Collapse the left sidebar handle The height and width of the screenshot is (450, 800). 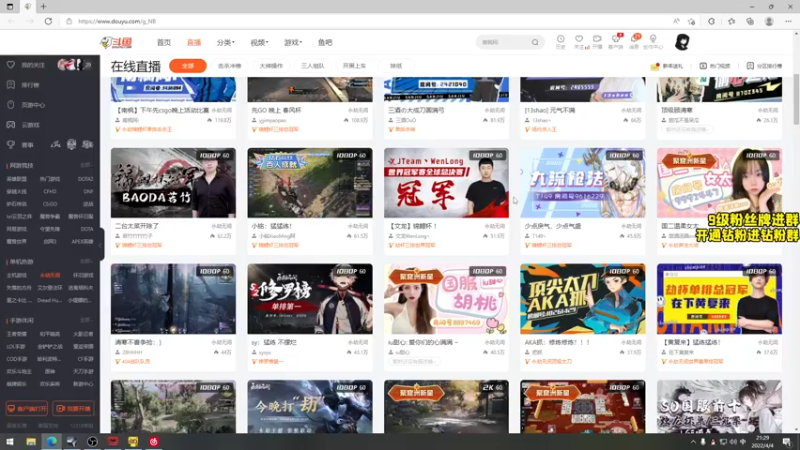point(101,245)
